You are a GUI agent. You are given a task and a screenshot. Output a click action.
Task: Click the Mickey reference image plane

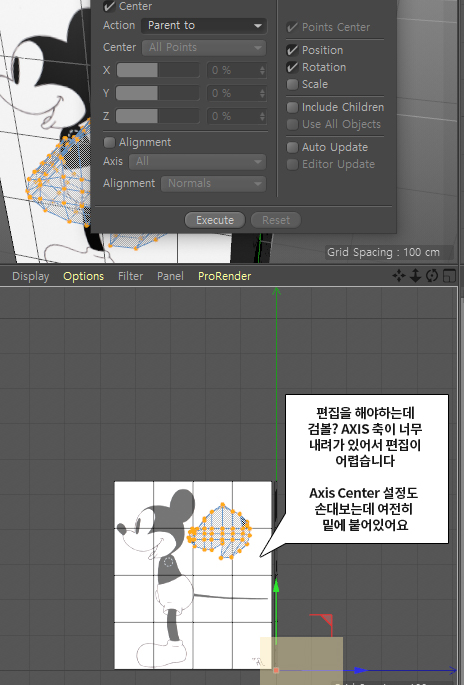[x=193, y=575]
